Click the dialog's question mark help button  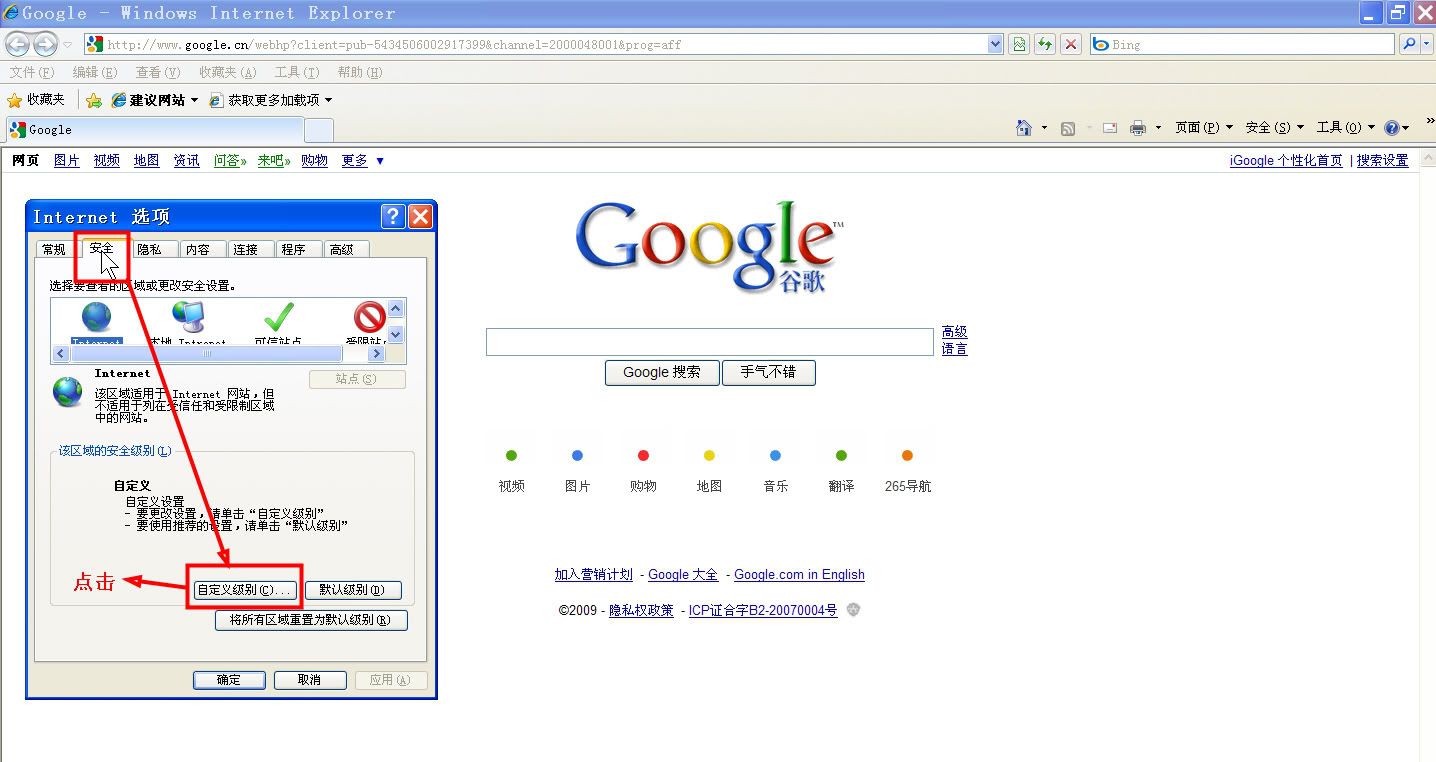(x=393, y=217)
